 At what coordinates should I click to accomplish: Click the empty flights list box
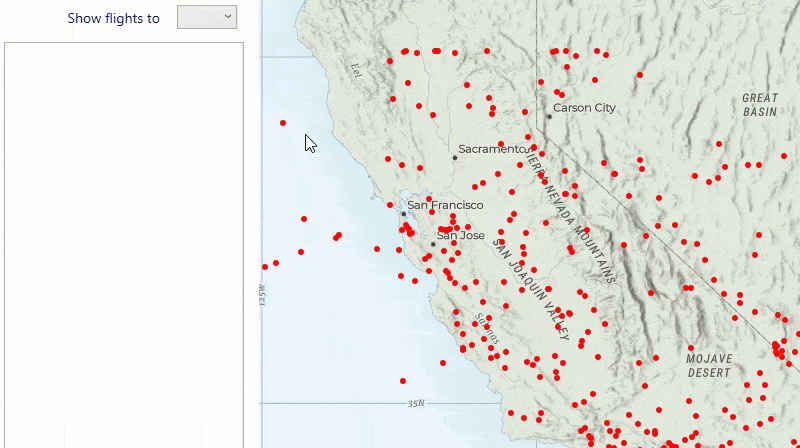[x=124, y=245]
